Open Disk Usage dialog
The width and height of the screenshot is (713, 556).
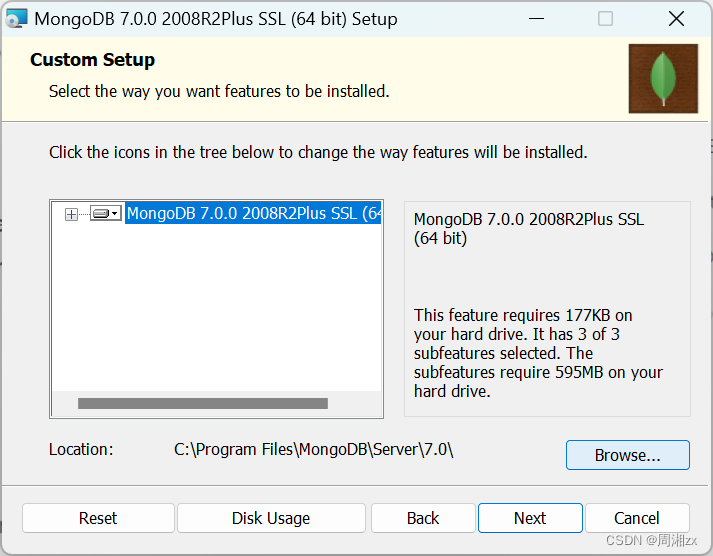click(x=271, y=518)
